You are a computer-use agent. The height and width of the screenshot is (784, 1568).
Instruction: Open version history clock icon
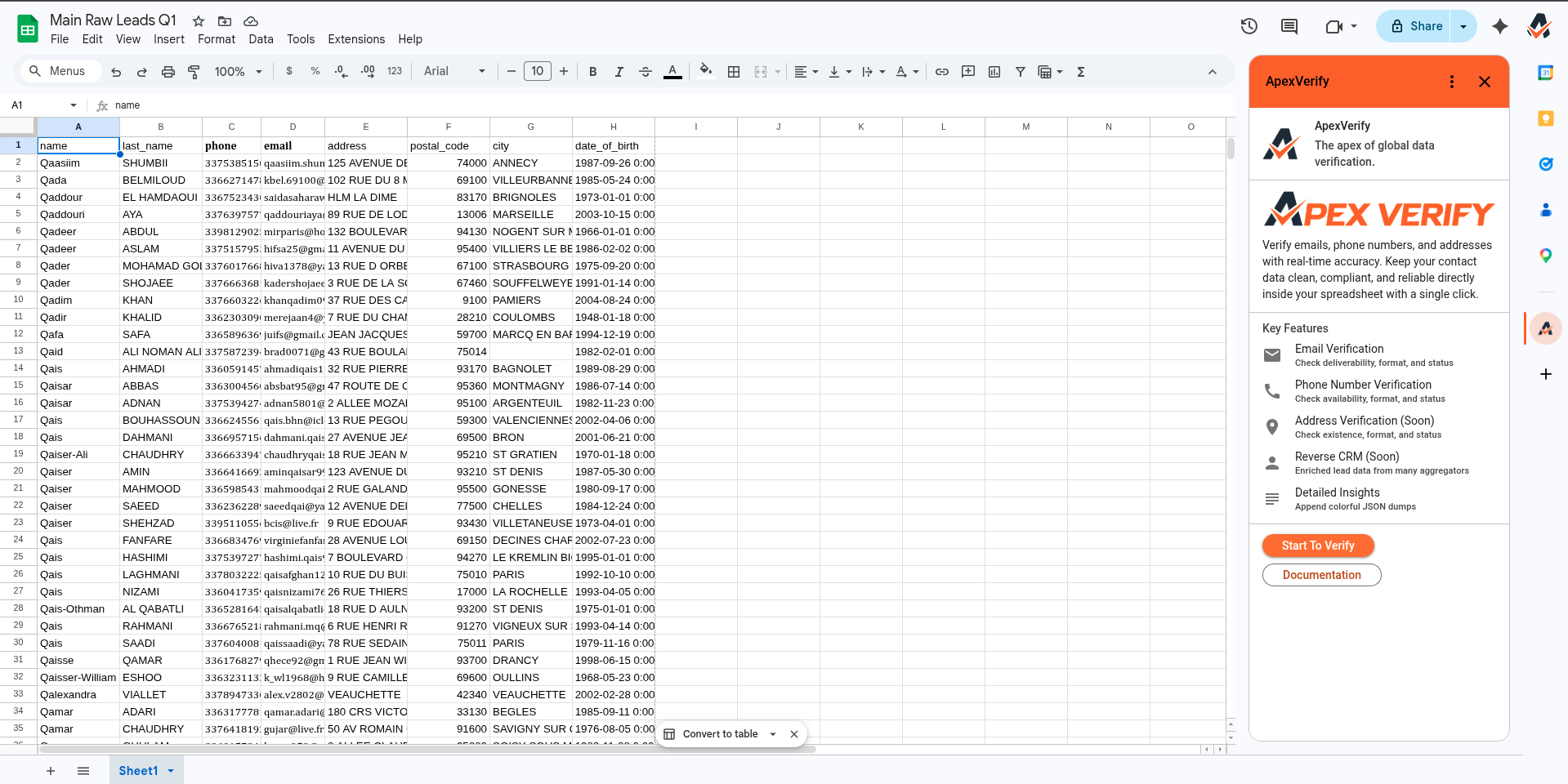coord(1249,26)
